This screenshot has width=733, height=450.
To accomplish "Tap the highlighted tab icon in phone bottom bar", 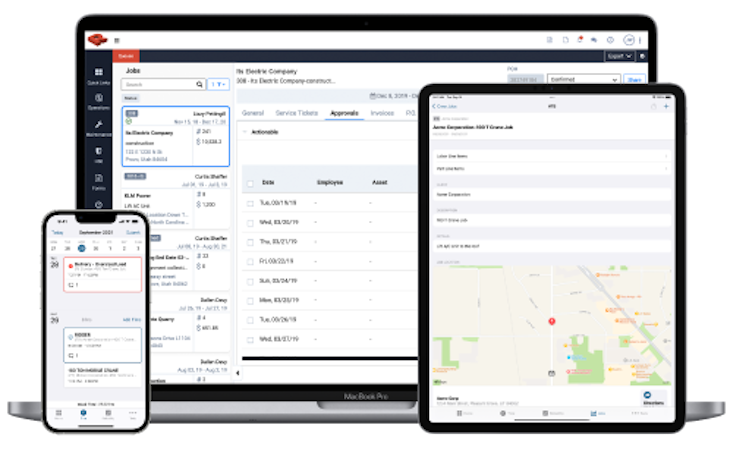I will pos(83,414).
